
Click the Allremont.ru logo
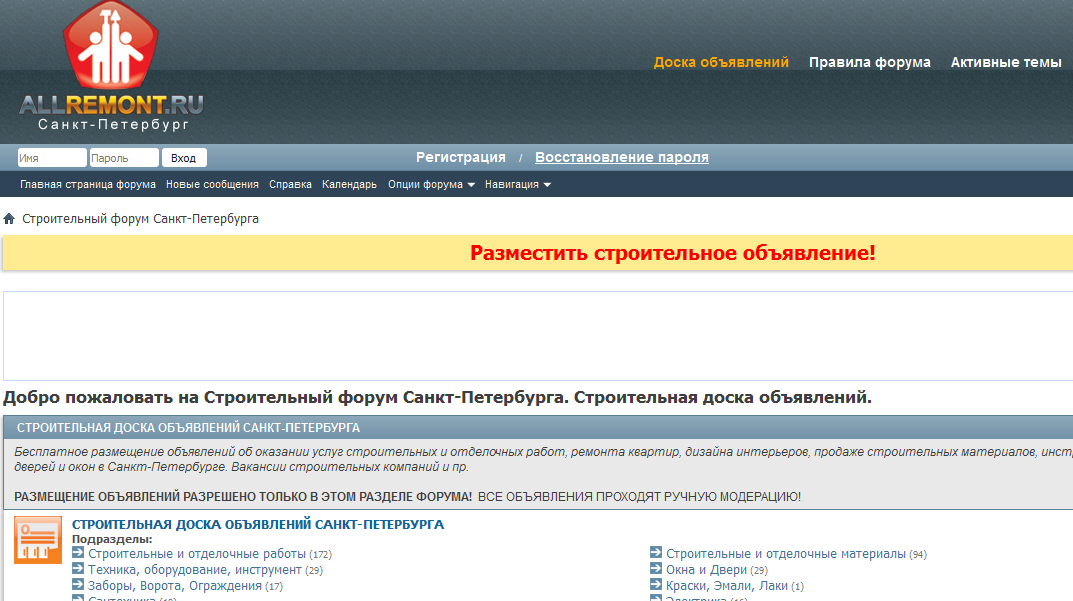(111, 66)
